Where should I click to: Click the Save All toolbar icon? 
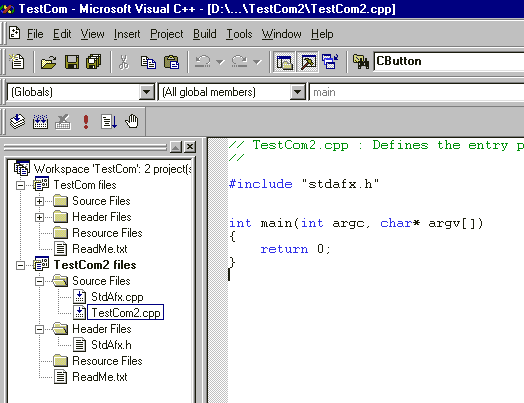pos(94,62)
